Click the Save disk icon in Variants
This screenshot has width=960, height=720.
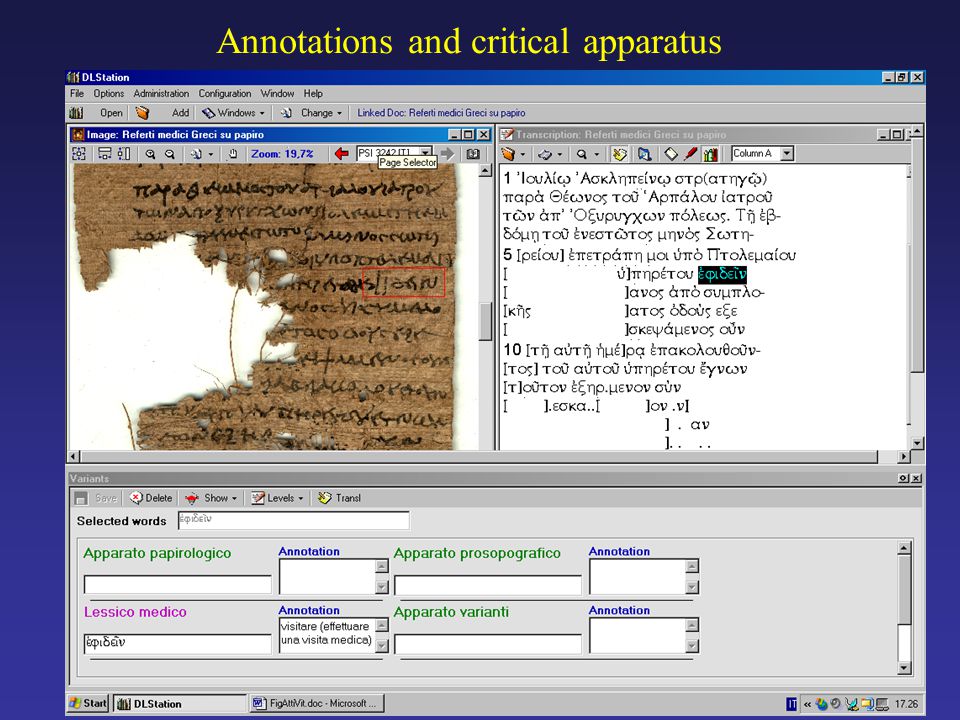81,498
